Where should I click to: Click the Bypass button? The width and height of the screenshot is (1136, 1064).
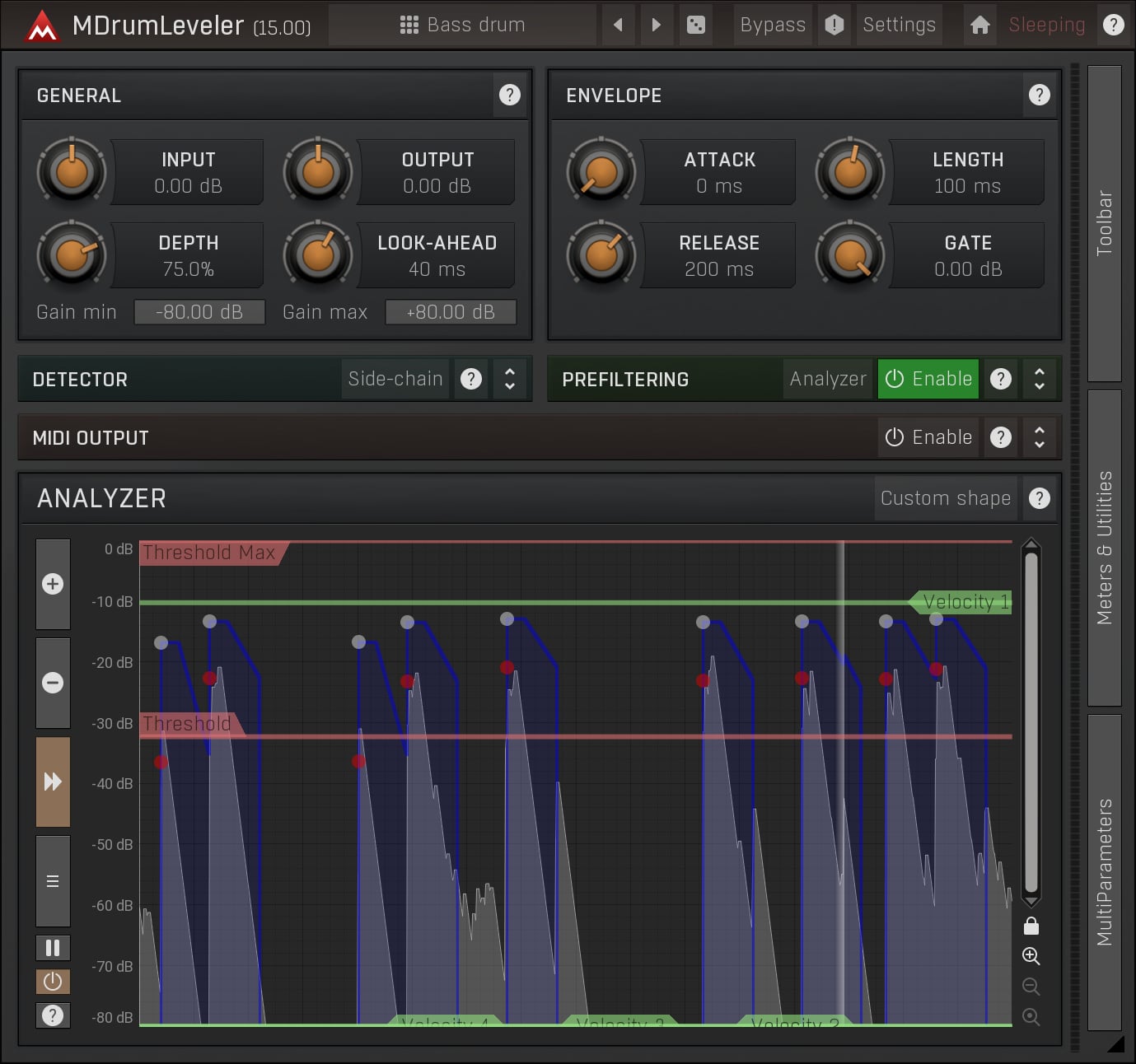pos(773,25)
